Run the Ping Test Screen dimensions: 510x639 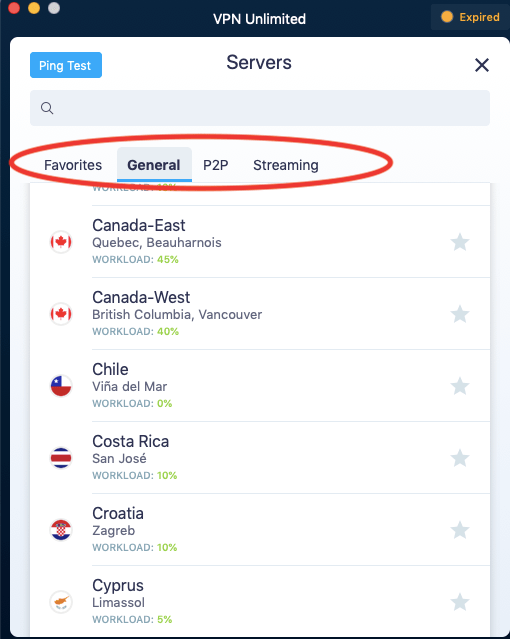coord(66,65)
